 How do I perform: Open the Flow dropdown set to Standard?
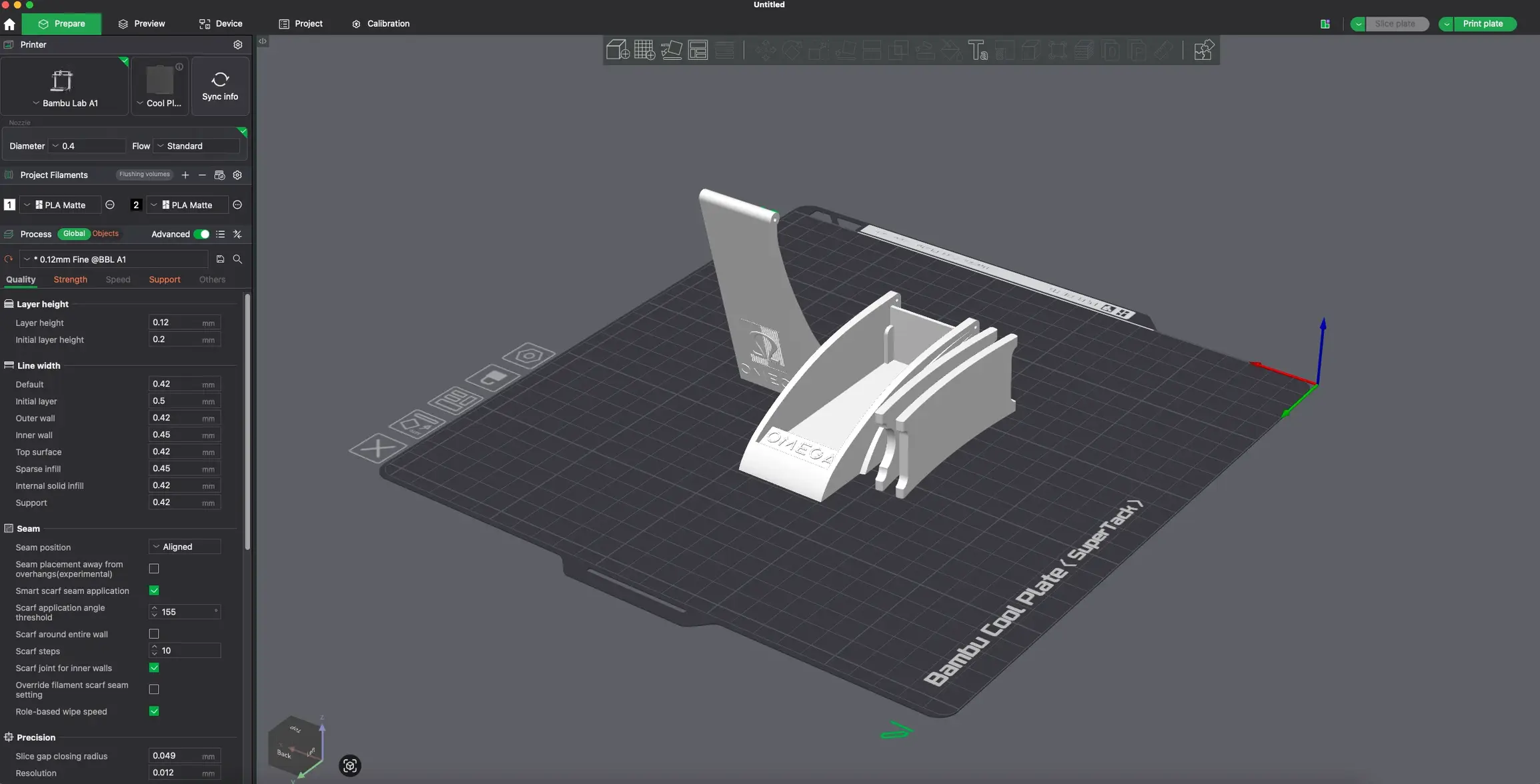pyautogui.click(x=195, y=145)
